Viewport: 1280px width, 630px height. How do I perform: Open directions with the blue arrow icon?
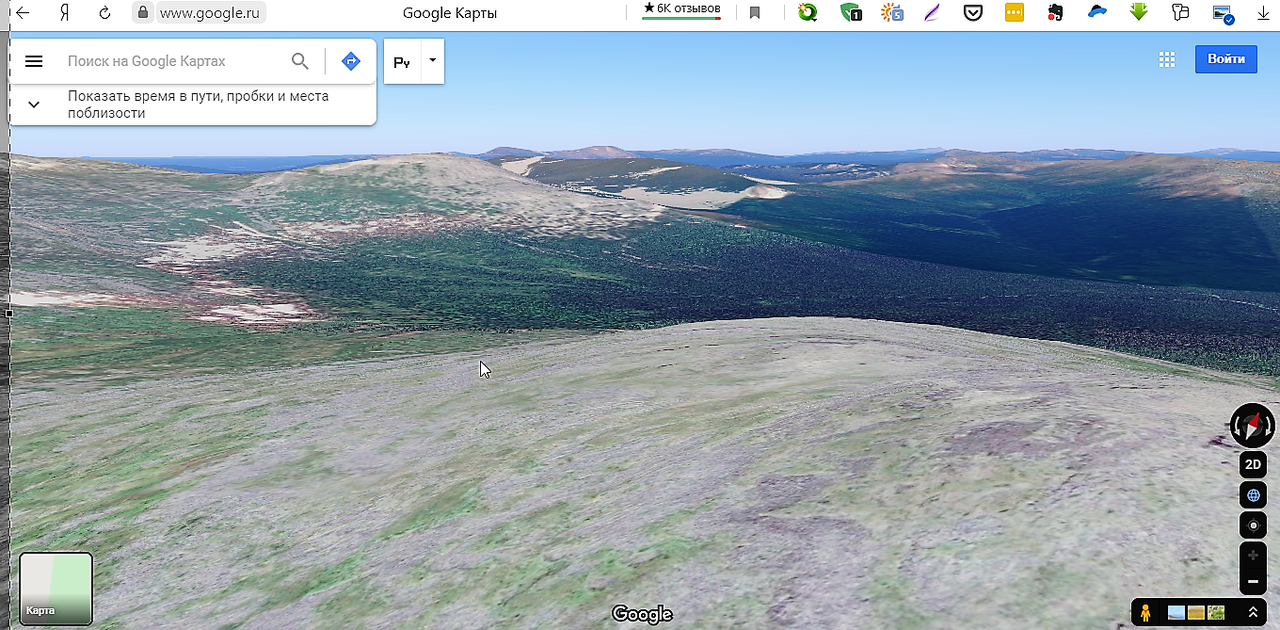[350, 61]
